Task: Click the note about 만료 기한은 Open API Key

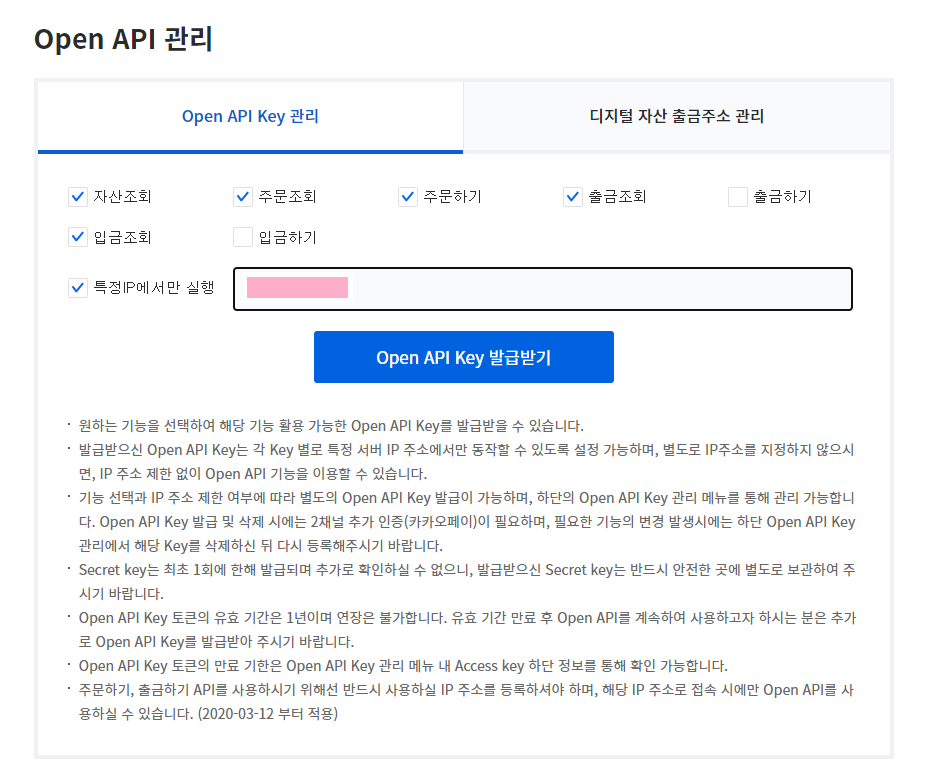Action: tap(403, 666)
